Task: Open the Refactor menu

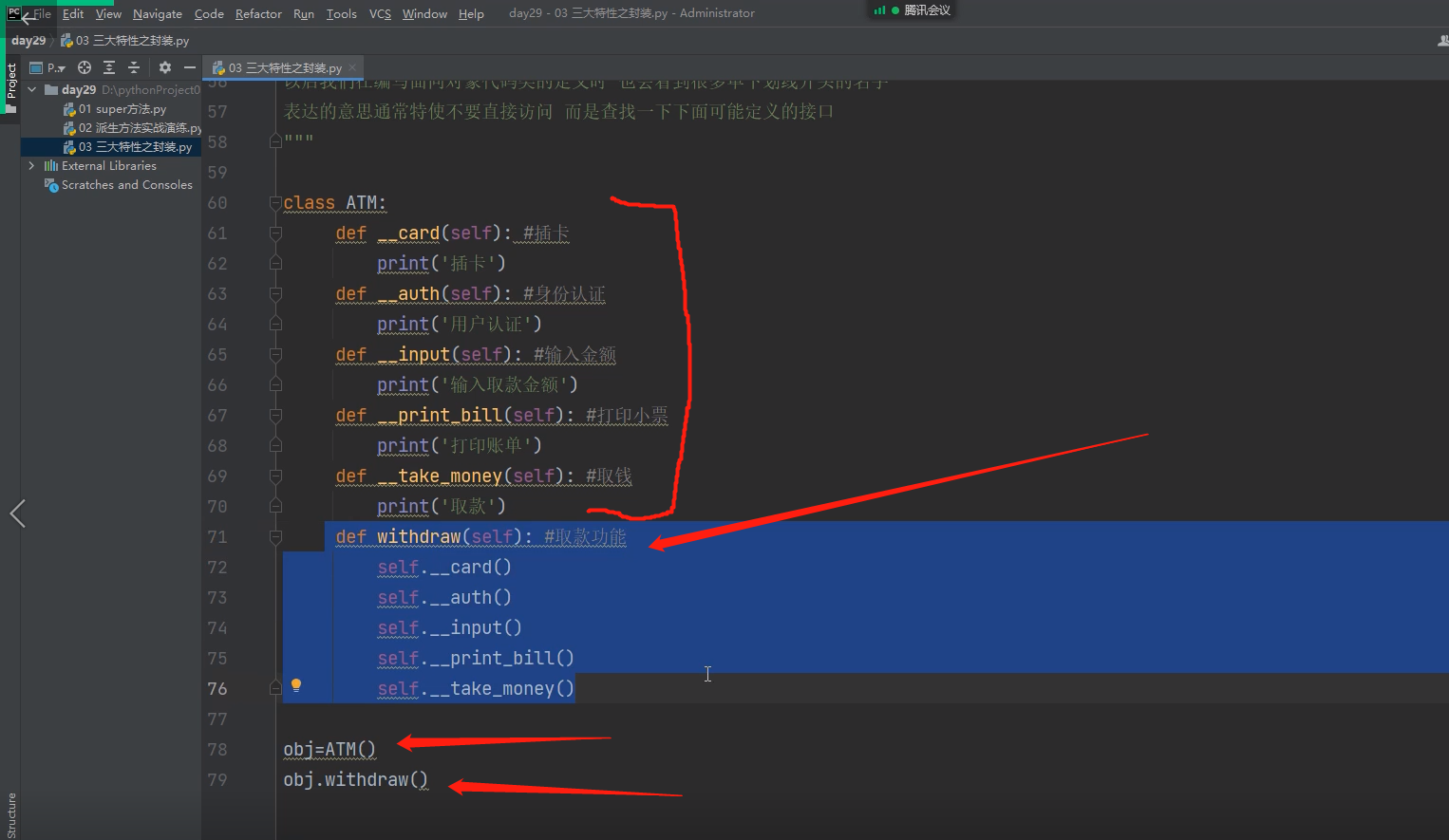Action: (258, 13)
